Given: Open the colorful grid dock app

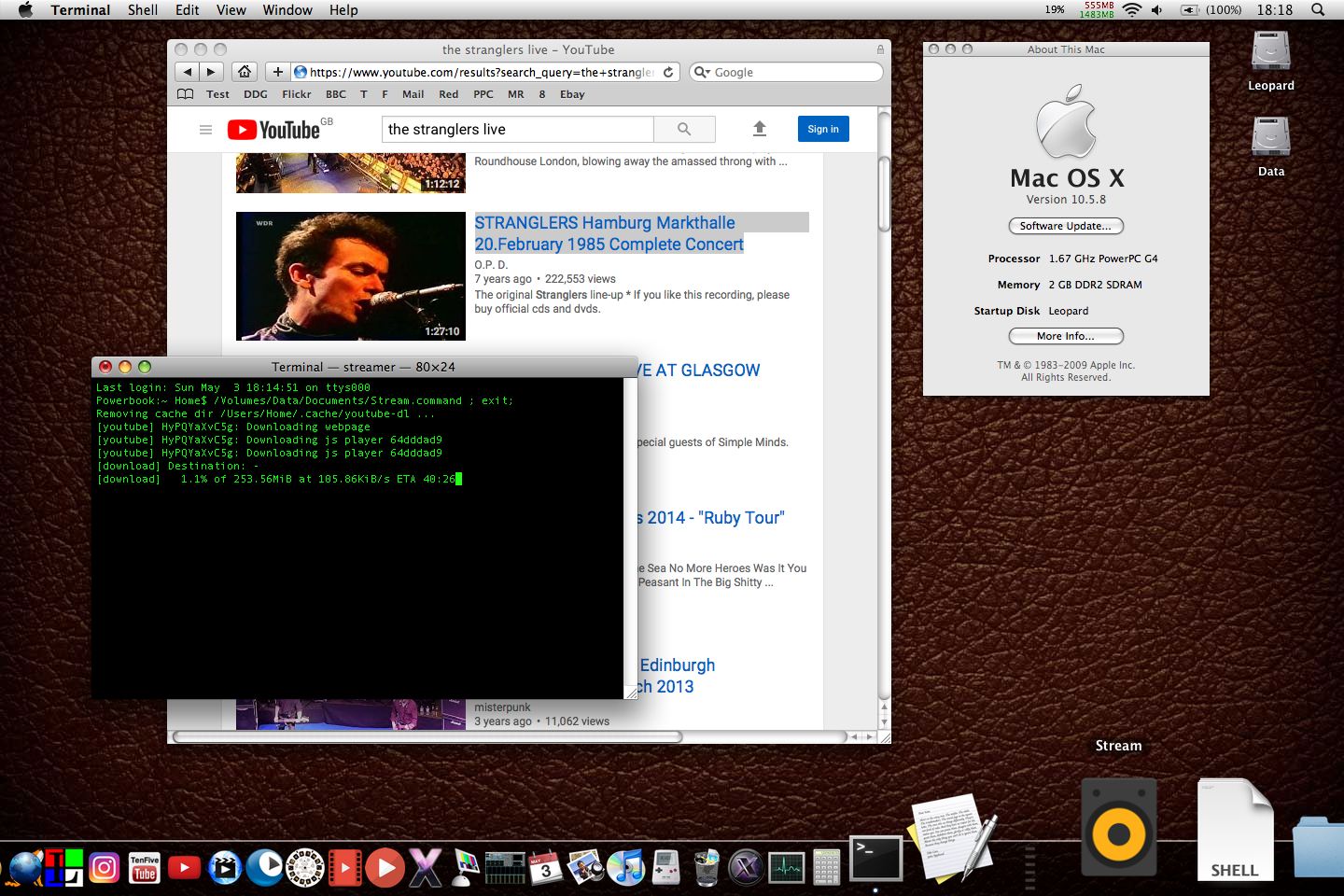Looking at the screenshot, I should 63,868.
